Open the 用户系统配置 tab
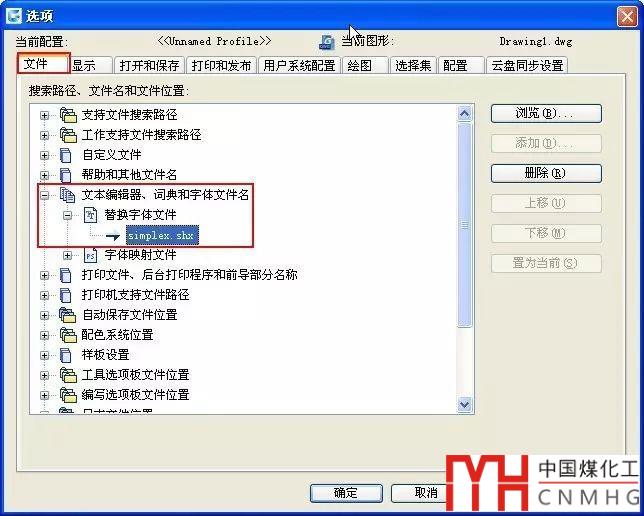The image size is (644, 516). 299,65
